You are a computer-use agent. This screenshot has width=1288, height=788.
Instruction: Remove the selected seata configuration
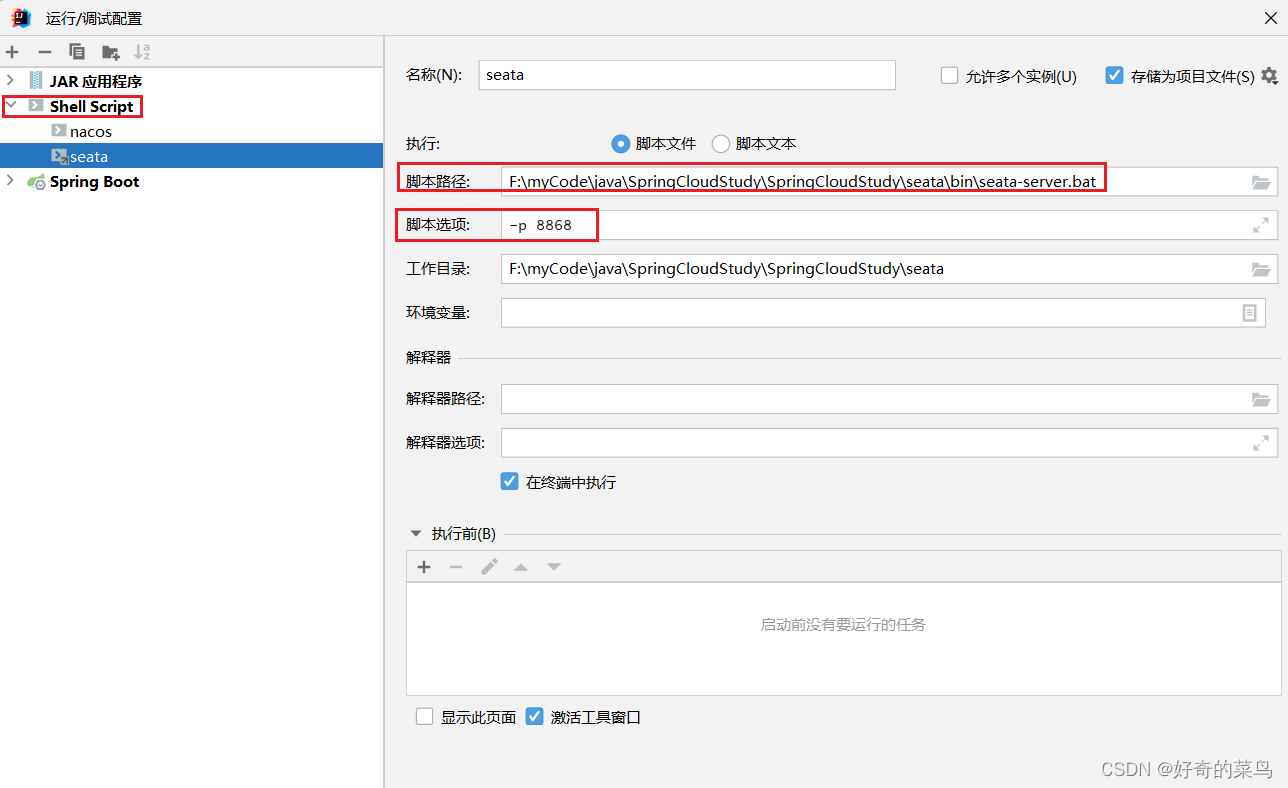click(x=44, y=51)
